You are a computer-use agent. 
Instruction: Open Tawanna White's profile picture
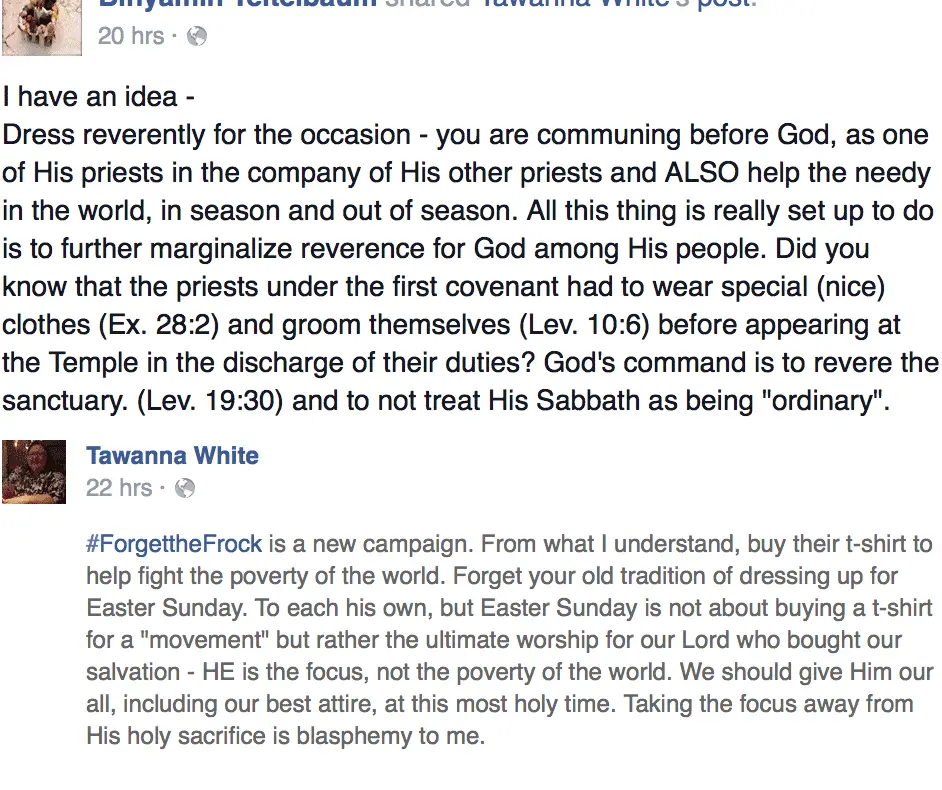coord(34,472)
